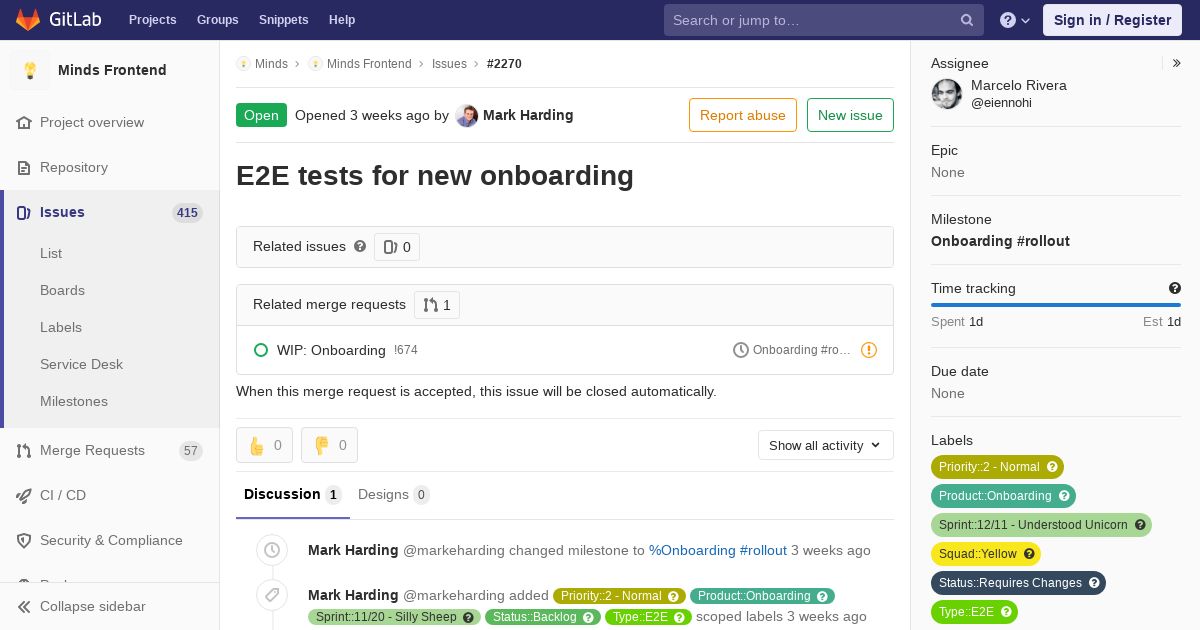Click the Squad::Yellow label help icon

(1029, 554)
